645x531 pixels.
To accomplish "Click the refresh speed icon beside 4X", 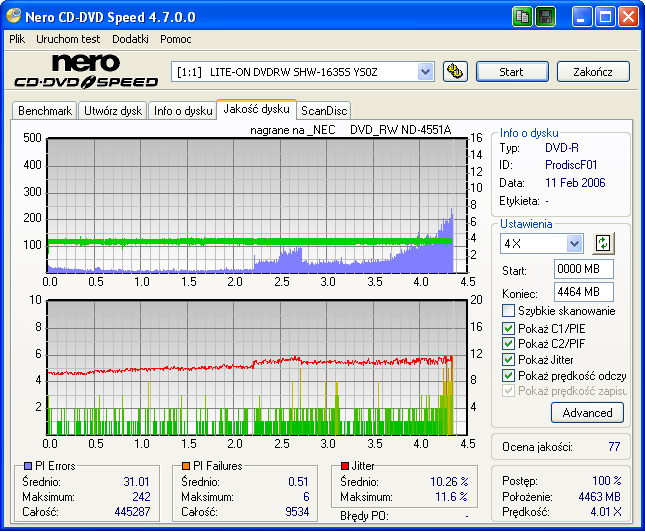I will (603, 243).
